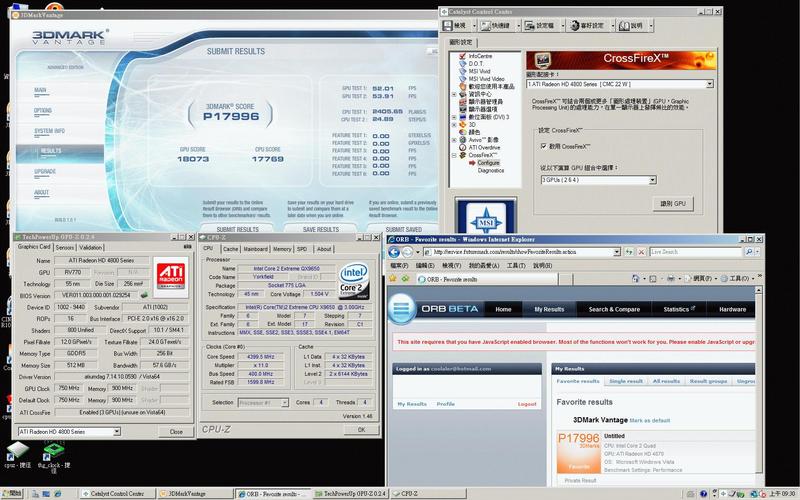Click the SUBMIT RESULTS button in 3DMark
The height and width of the screenshot is (500, 800).
[x=237, y=229]
